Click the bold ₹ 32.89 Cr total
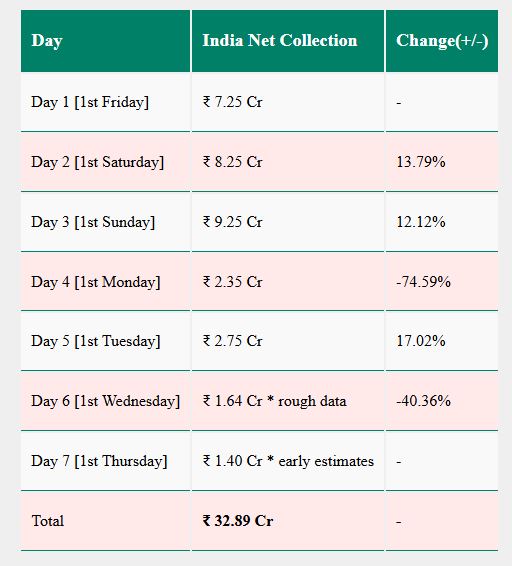 click(238, 521)
